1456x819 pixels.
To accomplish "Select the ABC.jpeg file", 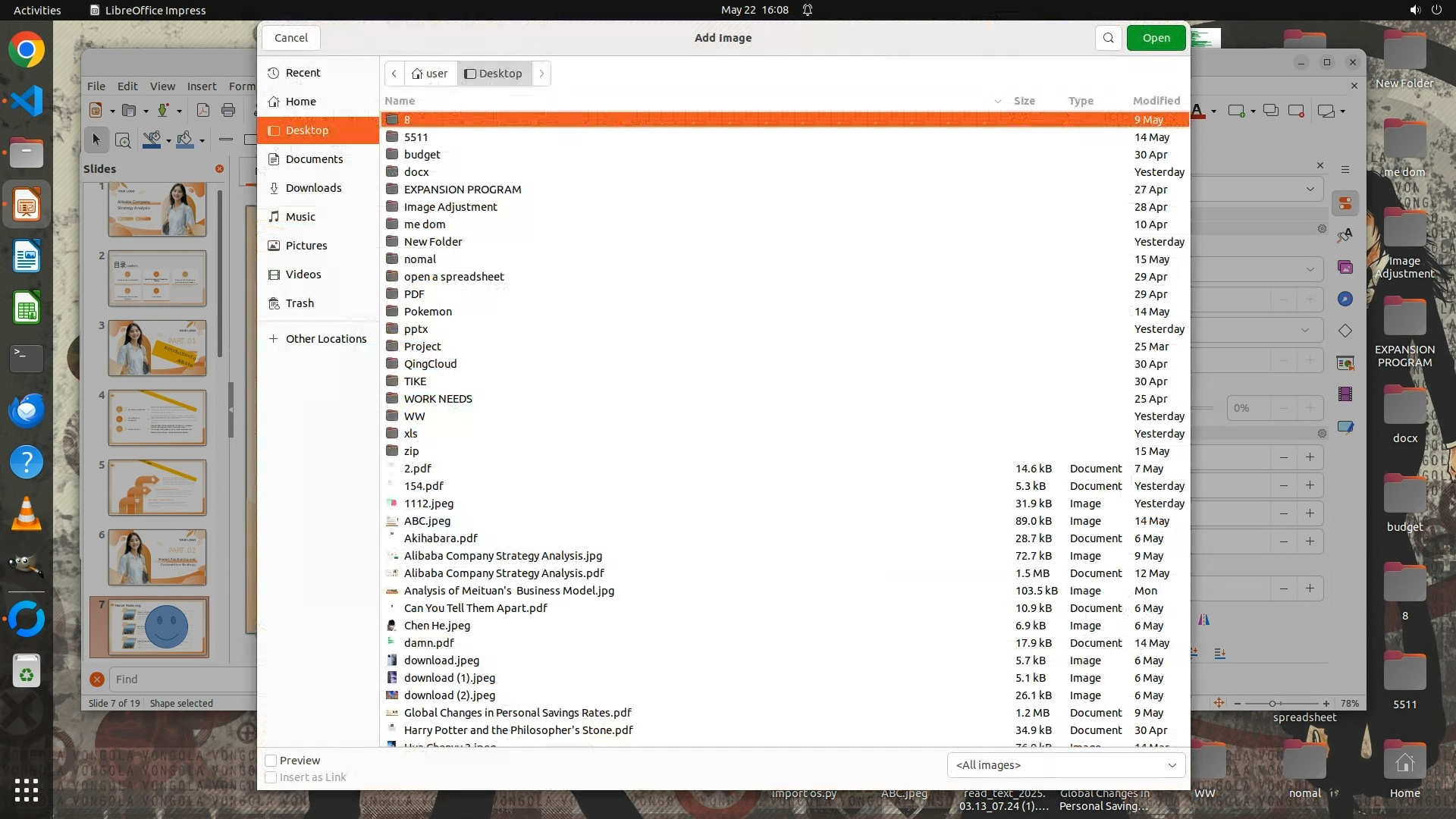I will tap(427, 521).
